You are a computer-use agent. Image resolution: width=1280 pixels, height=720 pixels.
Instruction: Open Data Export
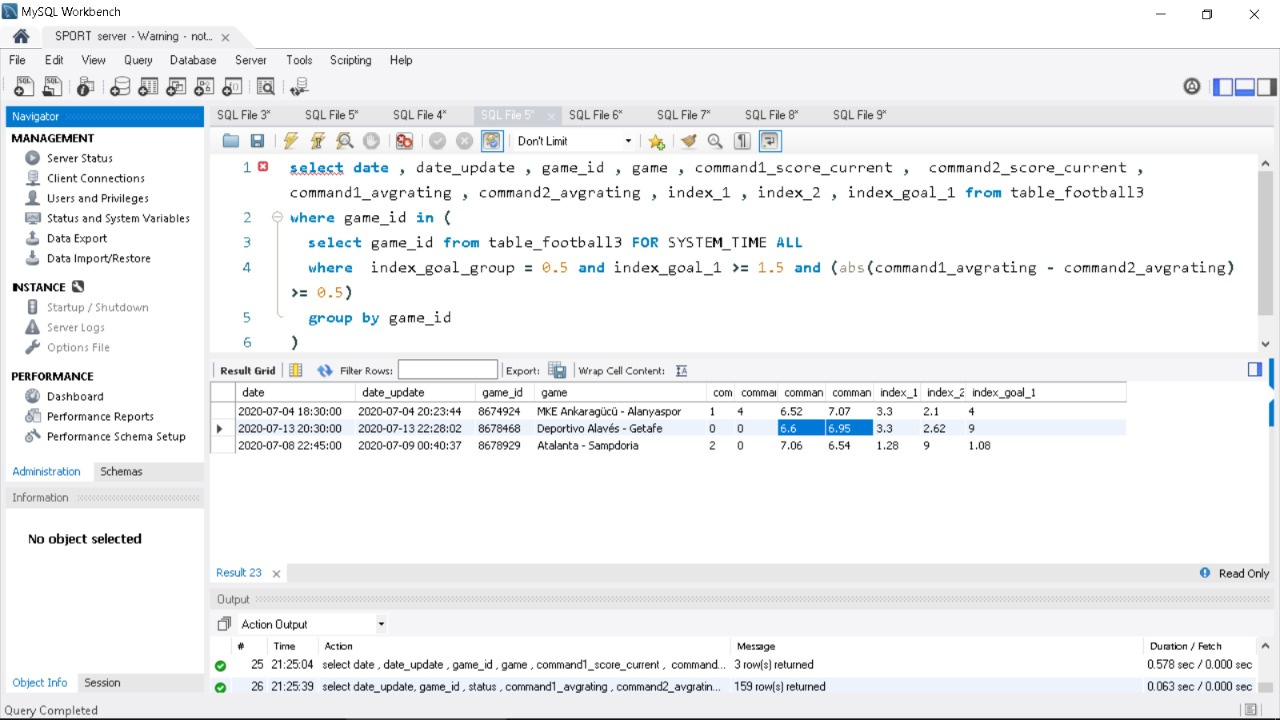coord(77,238)
